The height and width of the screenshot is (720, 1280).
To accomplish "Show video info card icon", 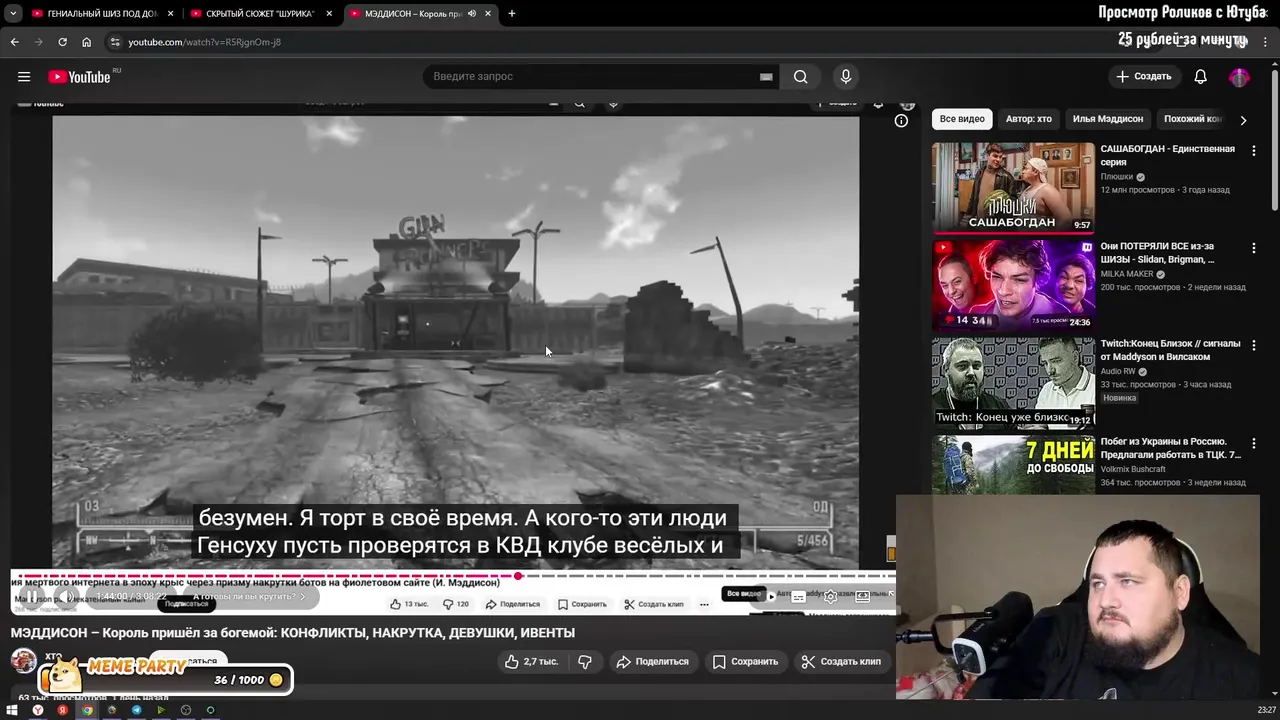I will point(901,120).
